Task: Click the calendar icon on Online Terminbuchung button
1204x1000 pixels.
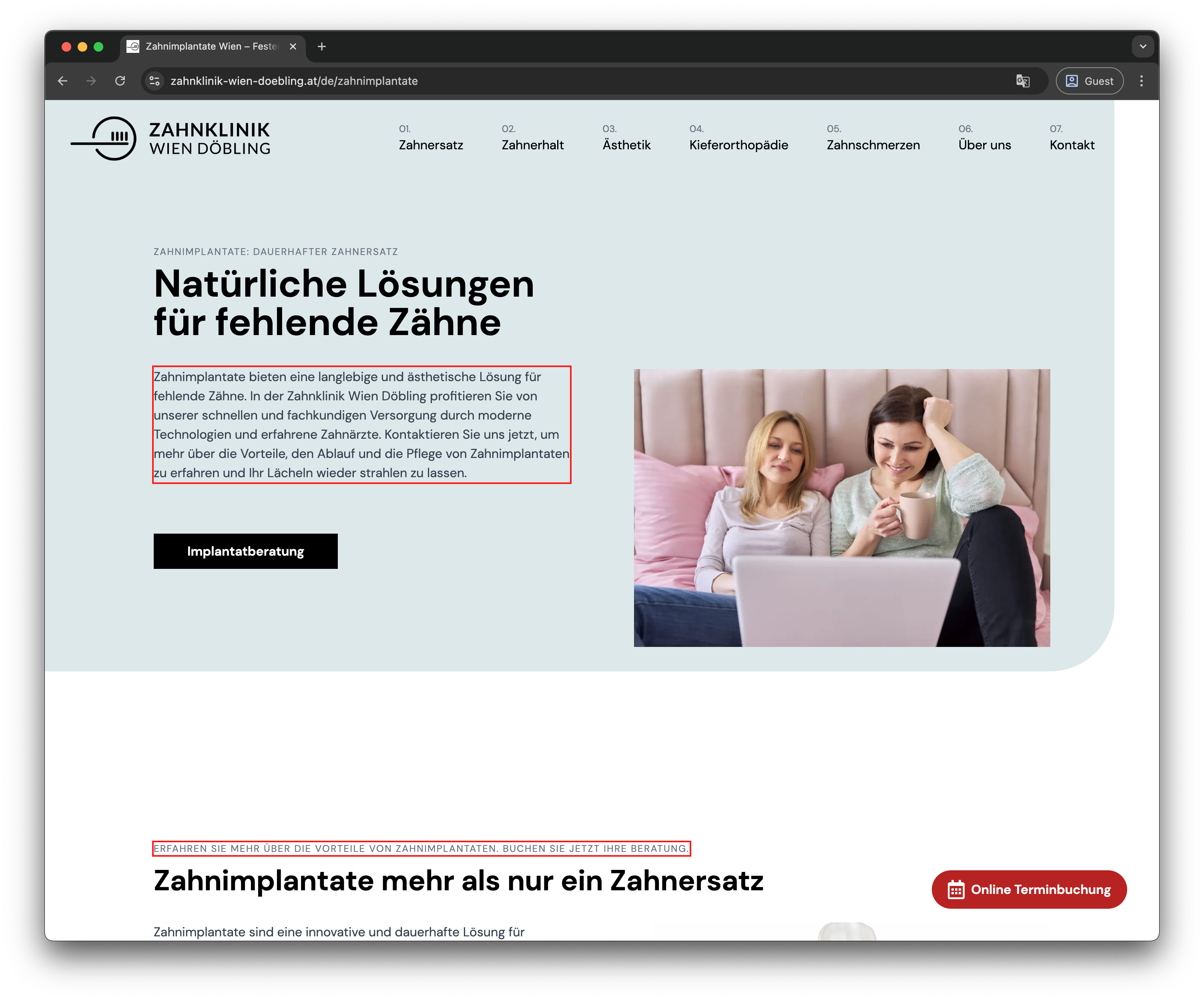Action: [x=956, y=890]
